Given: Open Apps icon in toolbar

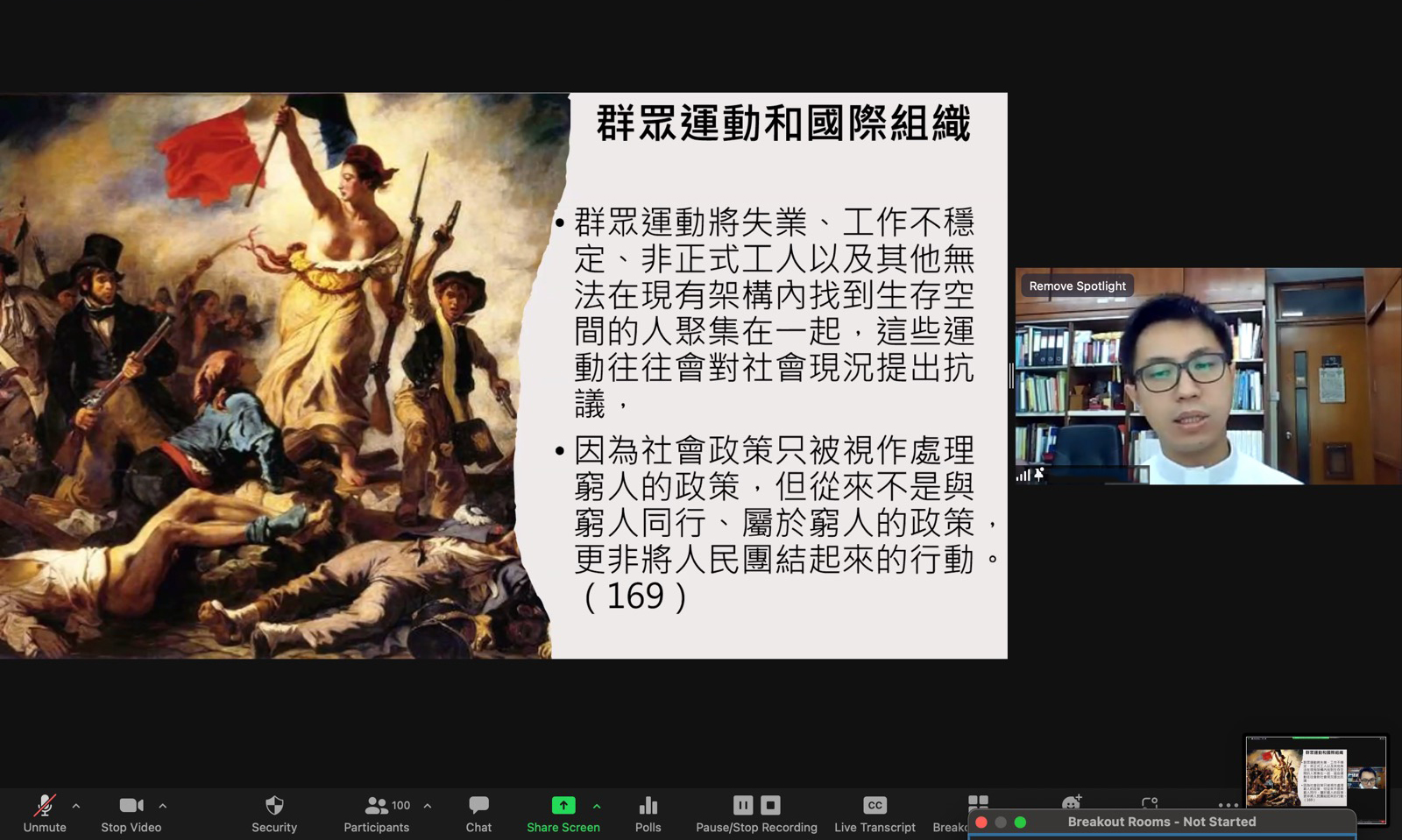Looking at the screenshot, I should pyautogui.click(x=1150, y=802).
